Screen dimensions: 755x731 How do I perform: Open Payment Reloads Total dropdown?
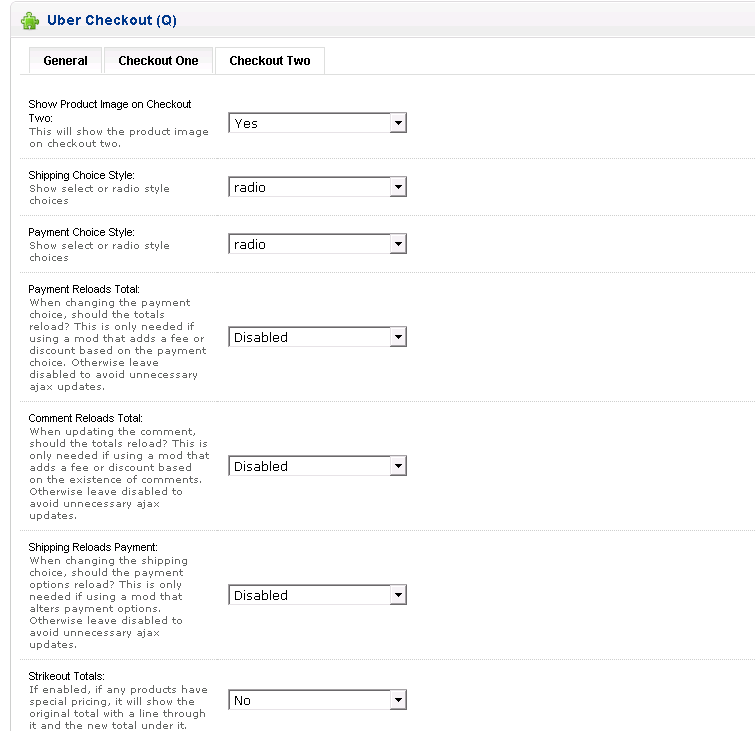point(318,337)
